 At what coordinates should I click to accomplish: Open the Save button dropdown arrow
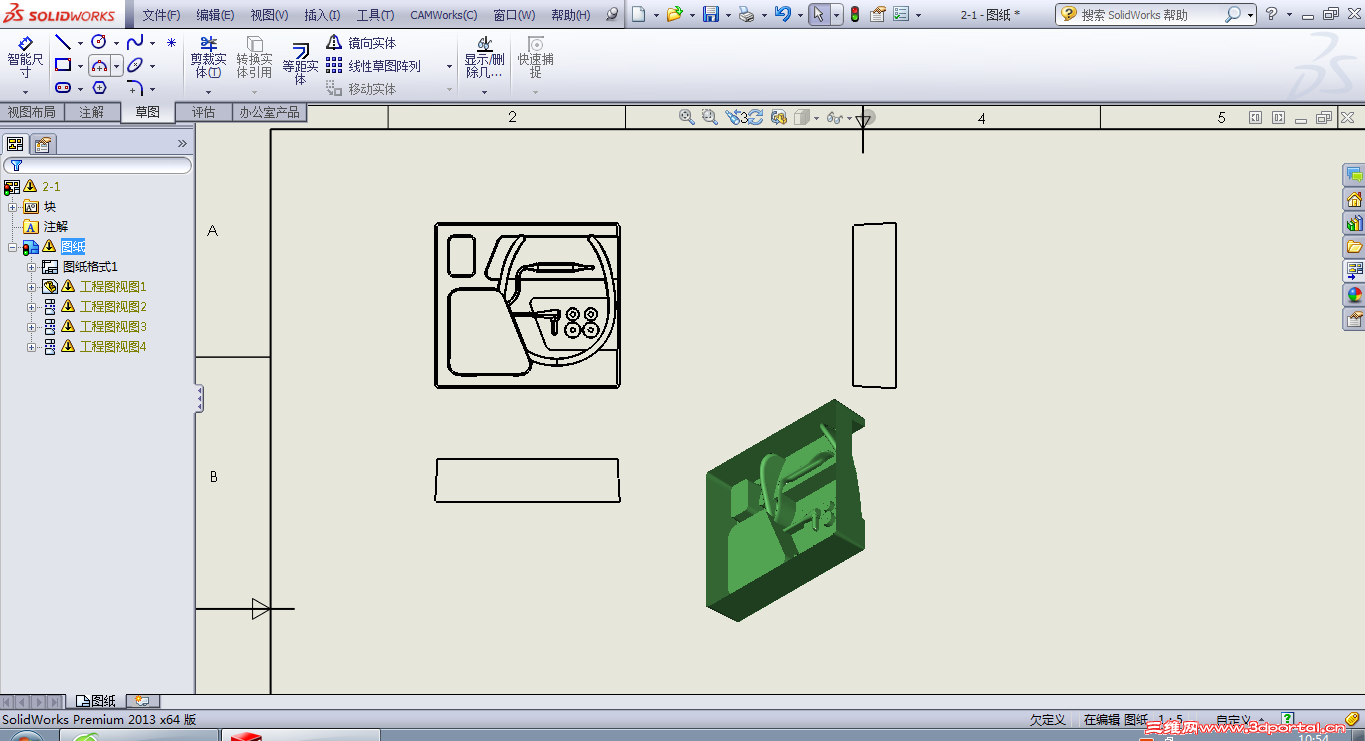tap(727, 15)
